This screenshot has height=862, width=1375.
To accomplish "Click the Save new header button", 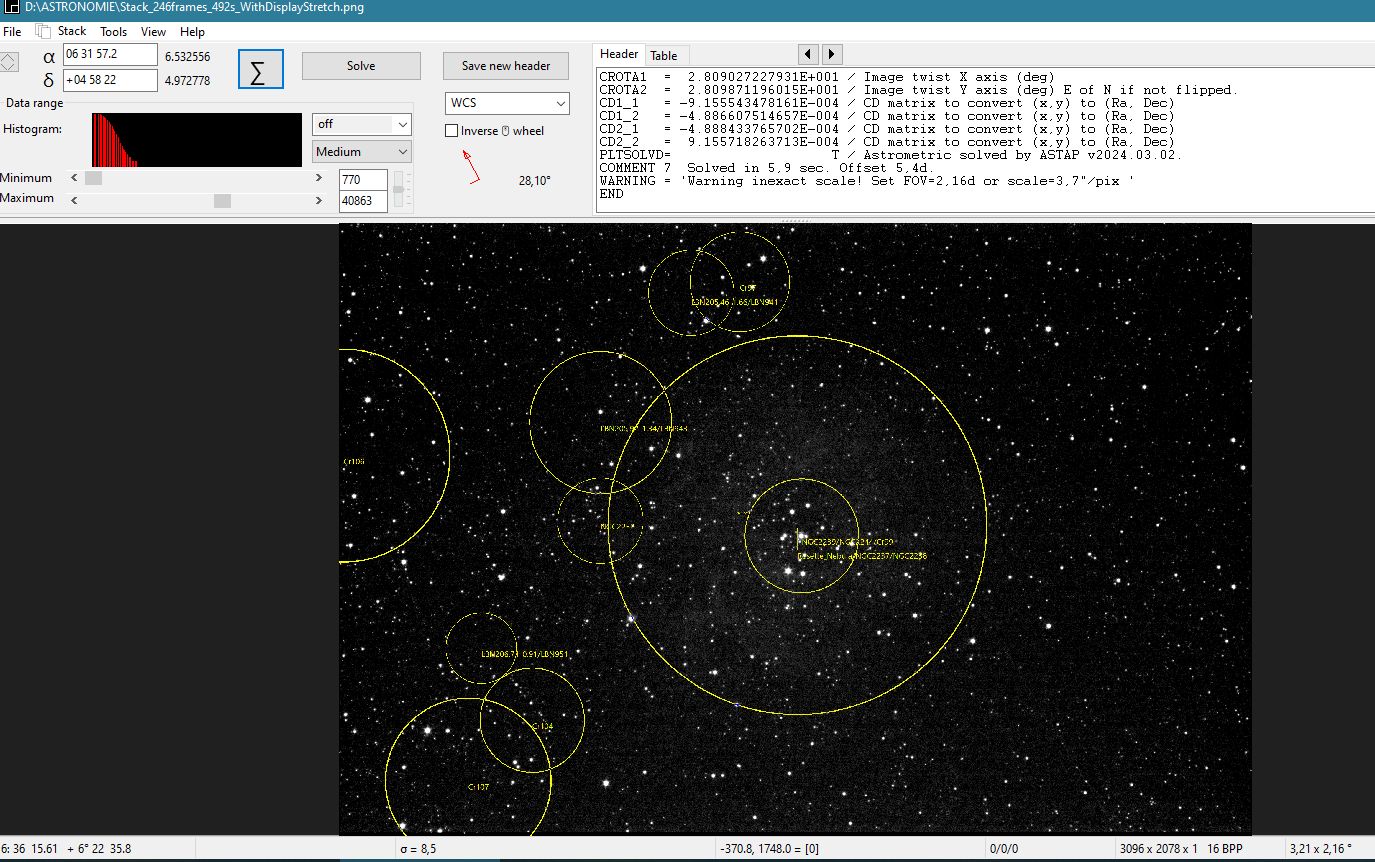I will pos(505,65).
